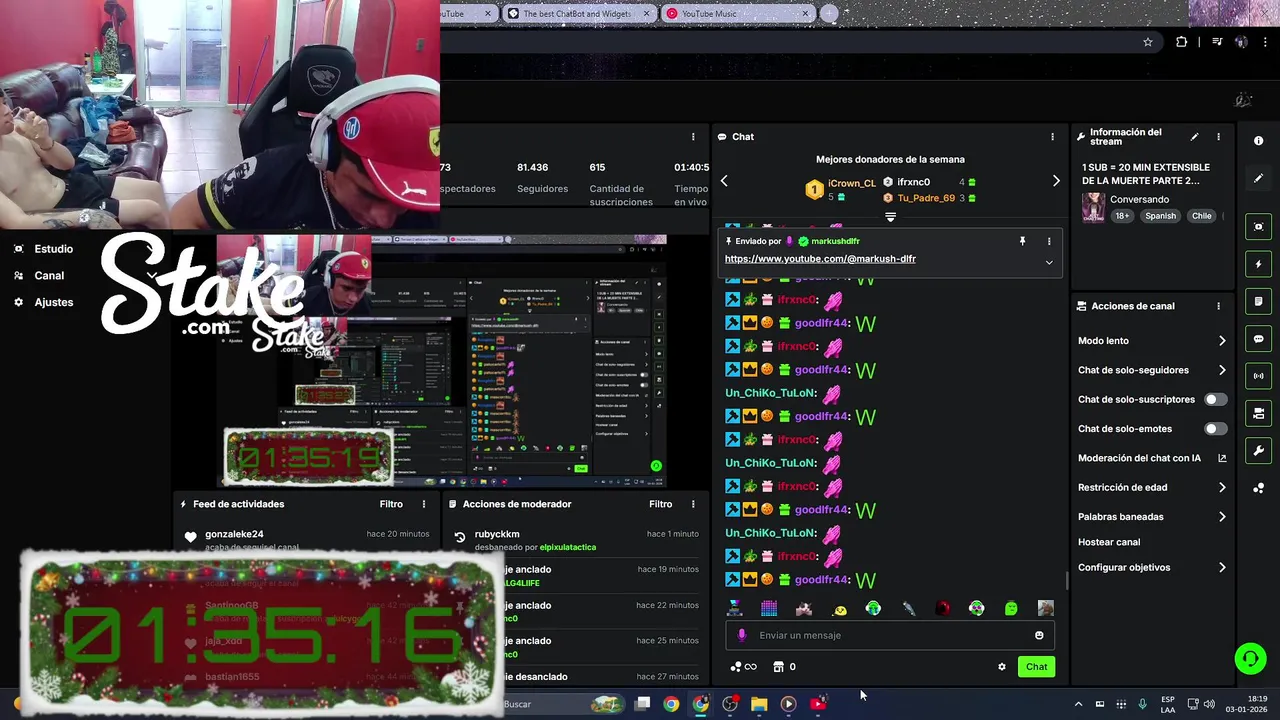
Task: Show next leaderboard with right arrow
Action: 1056,181
